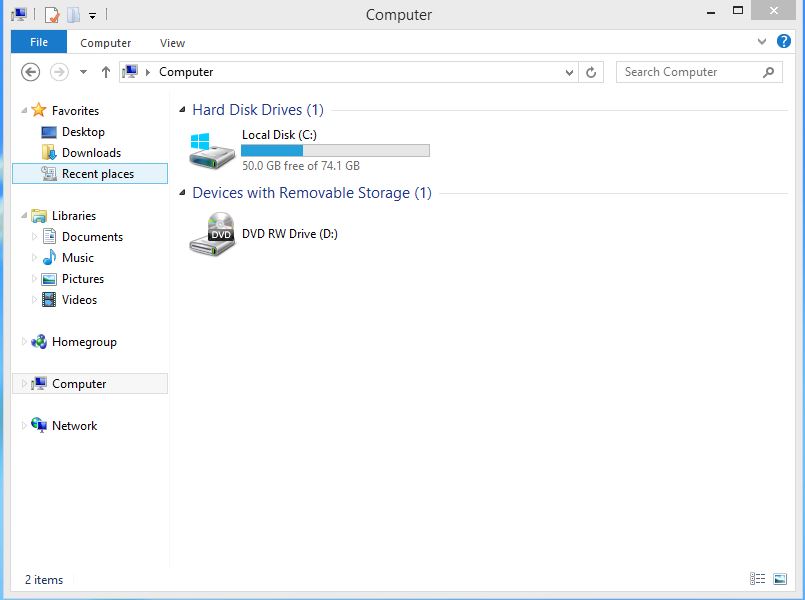Click the Downloads folder icon

point(49,152)
